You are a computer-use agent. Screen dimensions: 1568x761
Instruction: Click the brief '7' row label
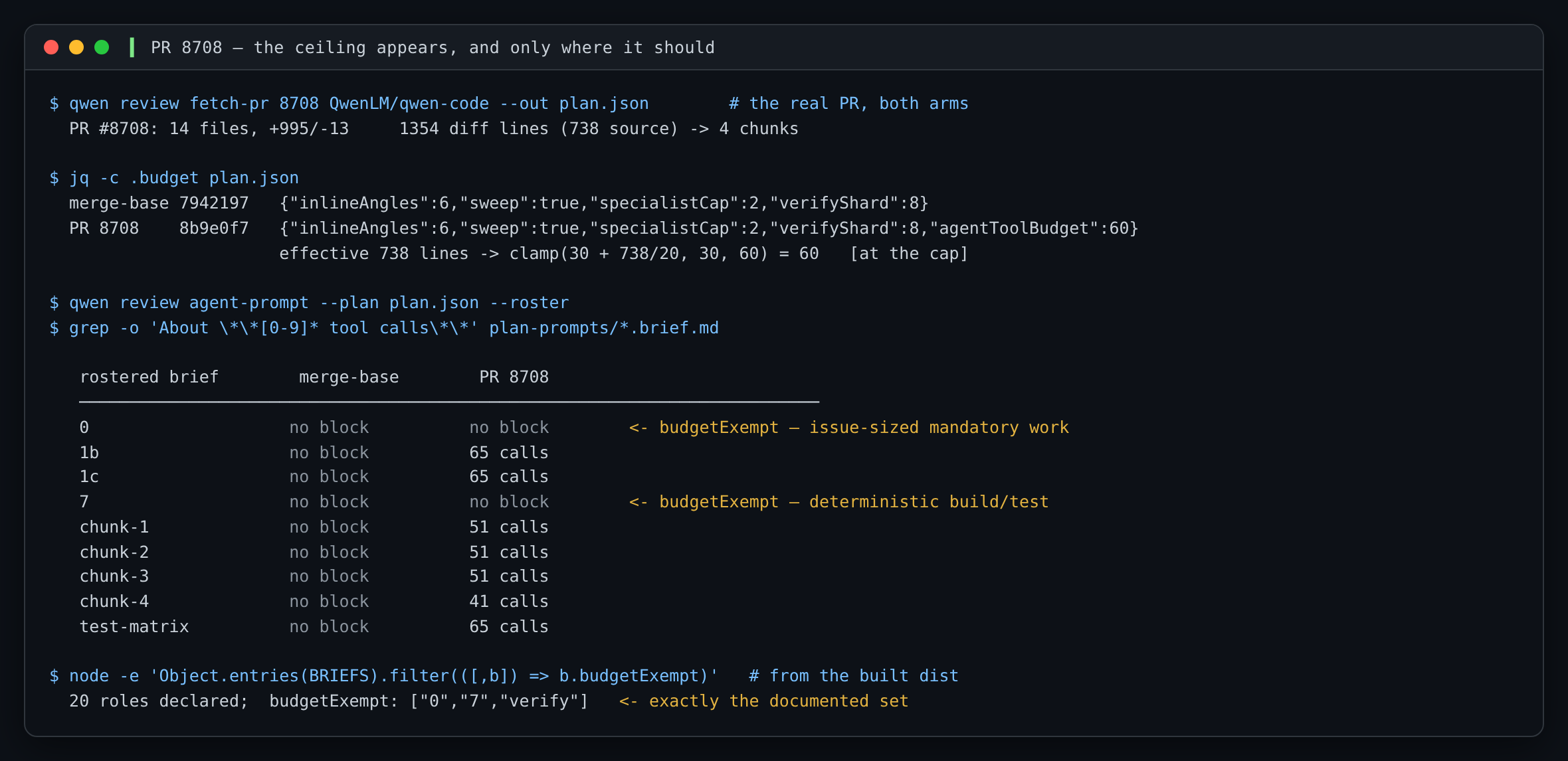(x=84, y=502)
